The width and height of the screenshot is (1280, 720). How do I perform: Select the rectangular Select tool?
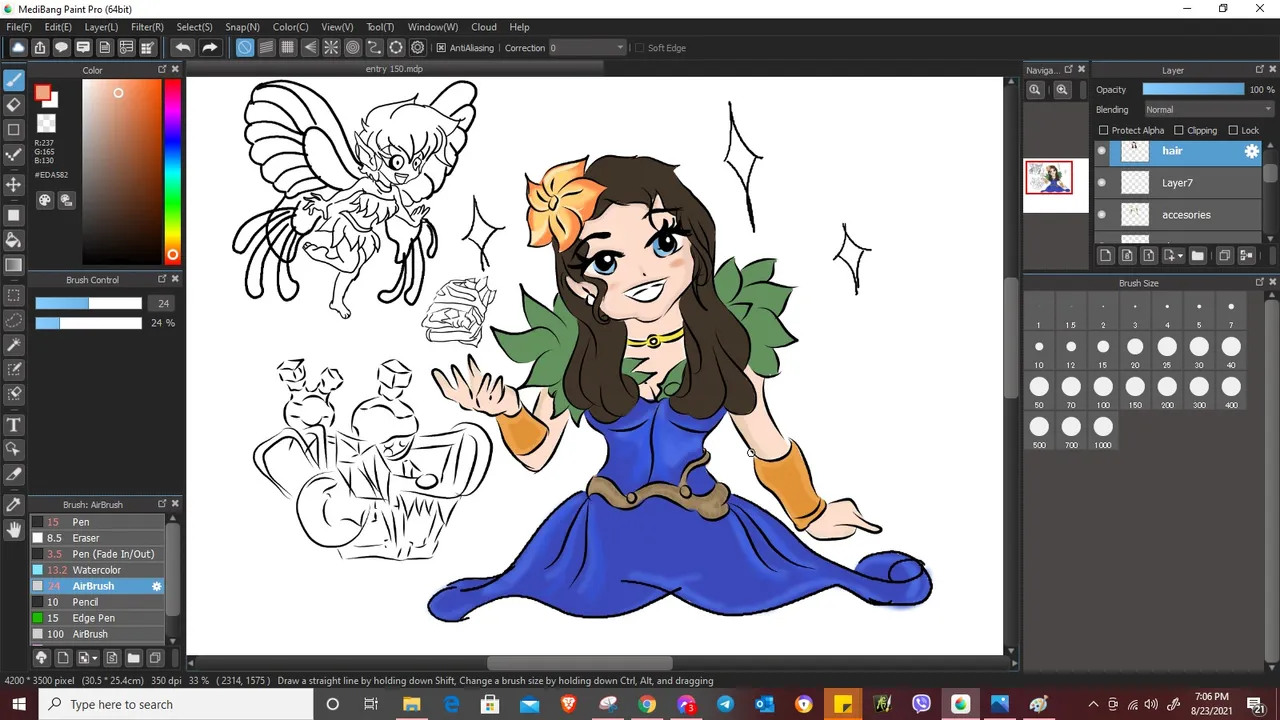click(14, 296)
